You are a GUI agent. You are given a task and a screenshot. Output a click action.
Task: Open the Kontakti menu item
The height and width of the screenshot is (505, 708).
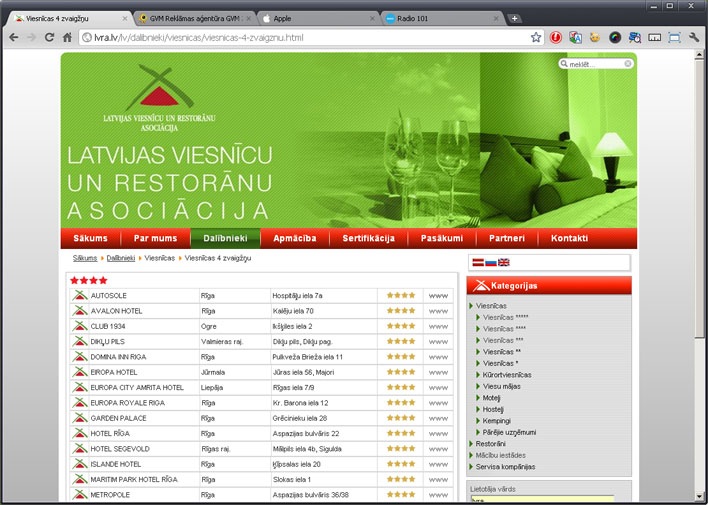coord(569,238)
